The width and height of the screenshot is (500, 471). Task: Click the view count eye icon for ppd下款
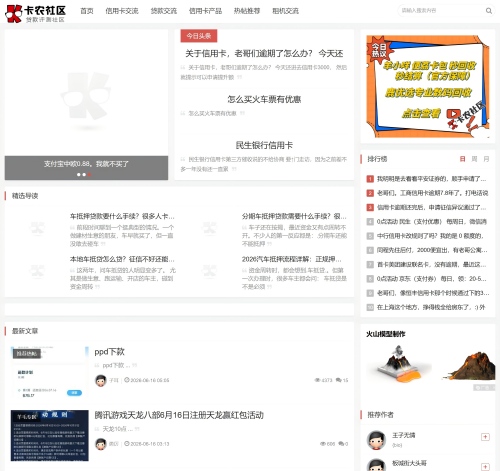[317, 380]
